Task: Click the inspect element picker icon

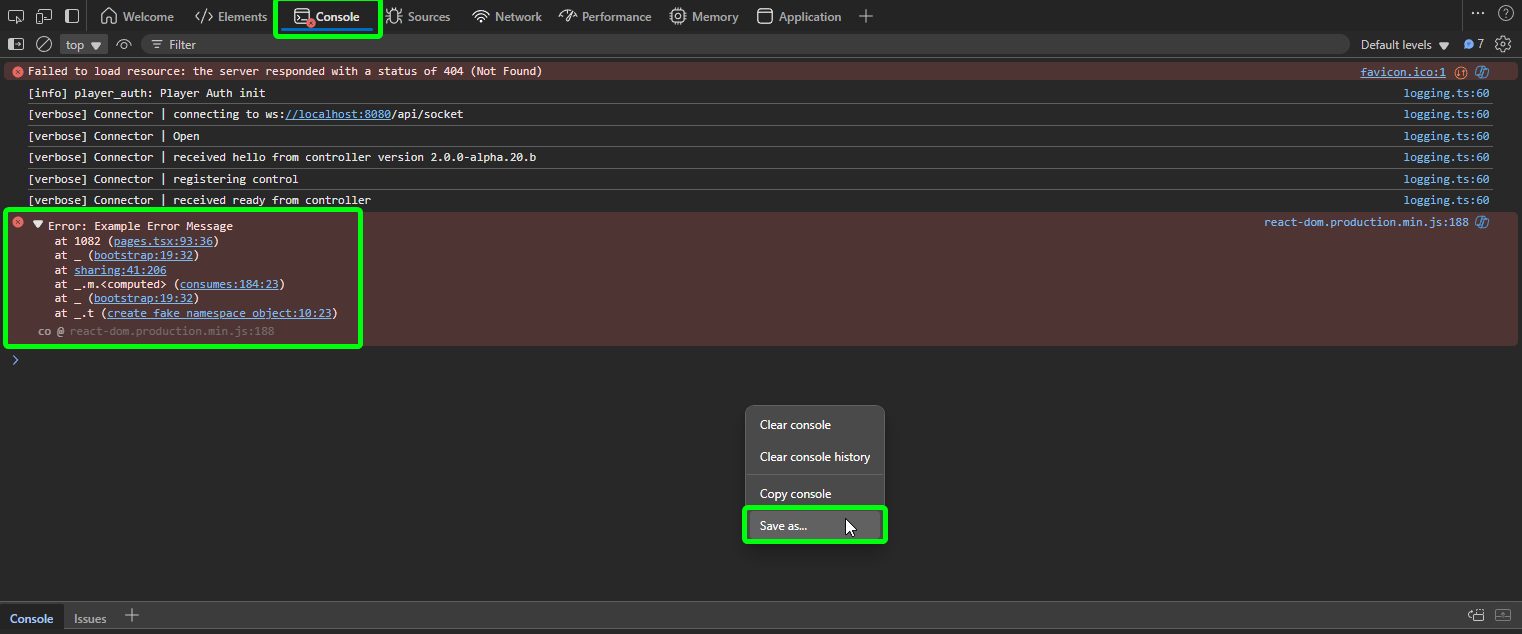Action: 16,16
